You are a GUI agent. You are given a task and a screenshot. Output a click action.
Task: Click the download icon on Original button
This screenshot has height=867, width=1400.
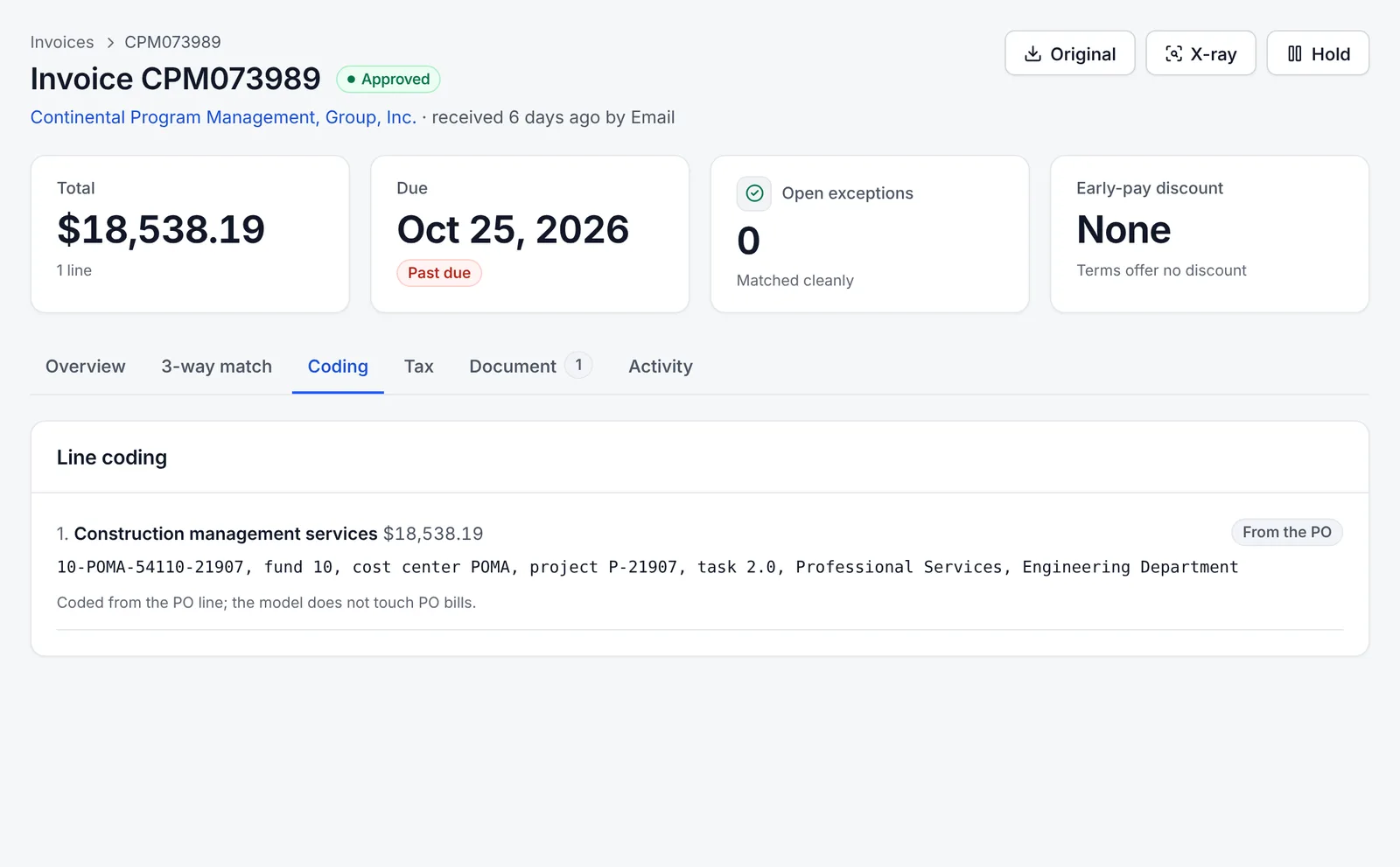(x=1032, y=54)
